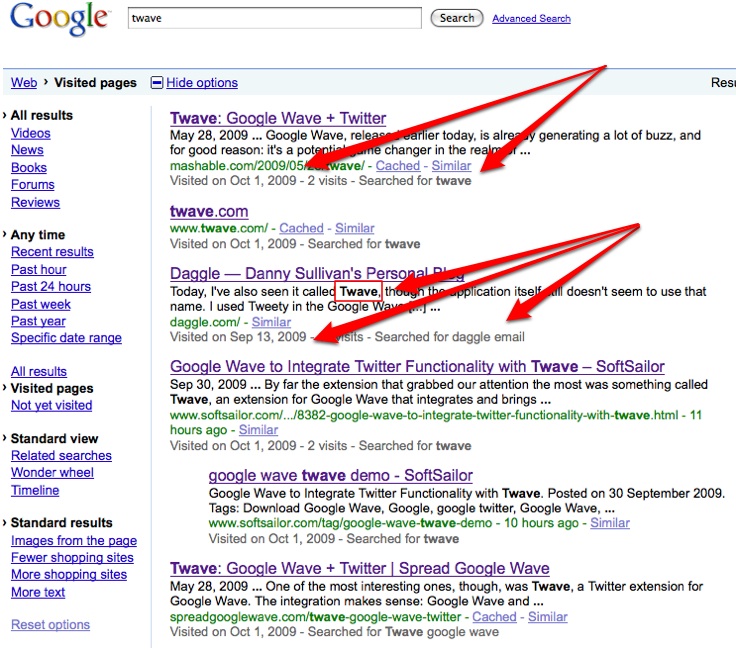Switch to Timeline view
The height and width of the screenshot is (650, 736).
coord(35,490)
